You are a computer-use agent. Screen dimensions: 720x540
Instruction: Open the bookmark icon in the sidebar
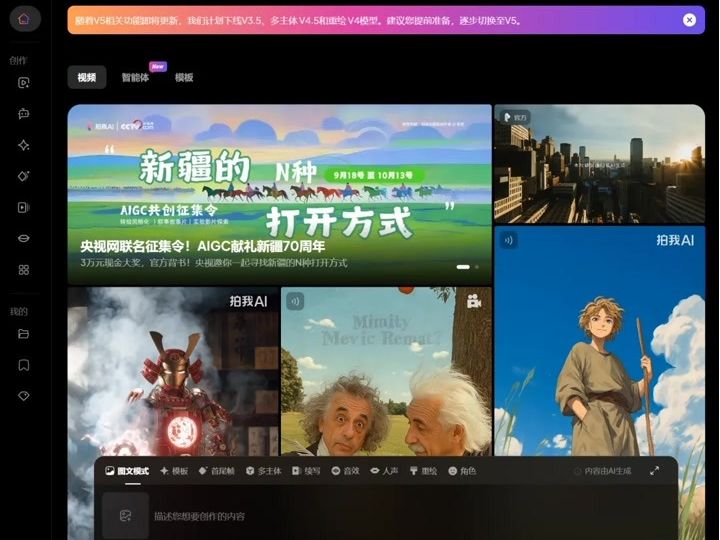(x=24, y=365)
